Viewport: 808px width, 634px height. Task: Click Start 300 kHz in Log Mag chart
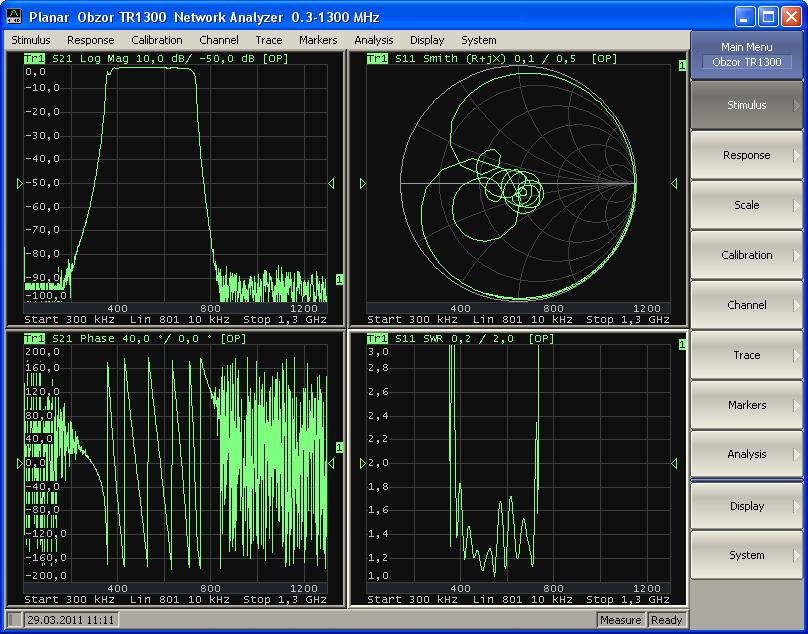click(70, 320)
